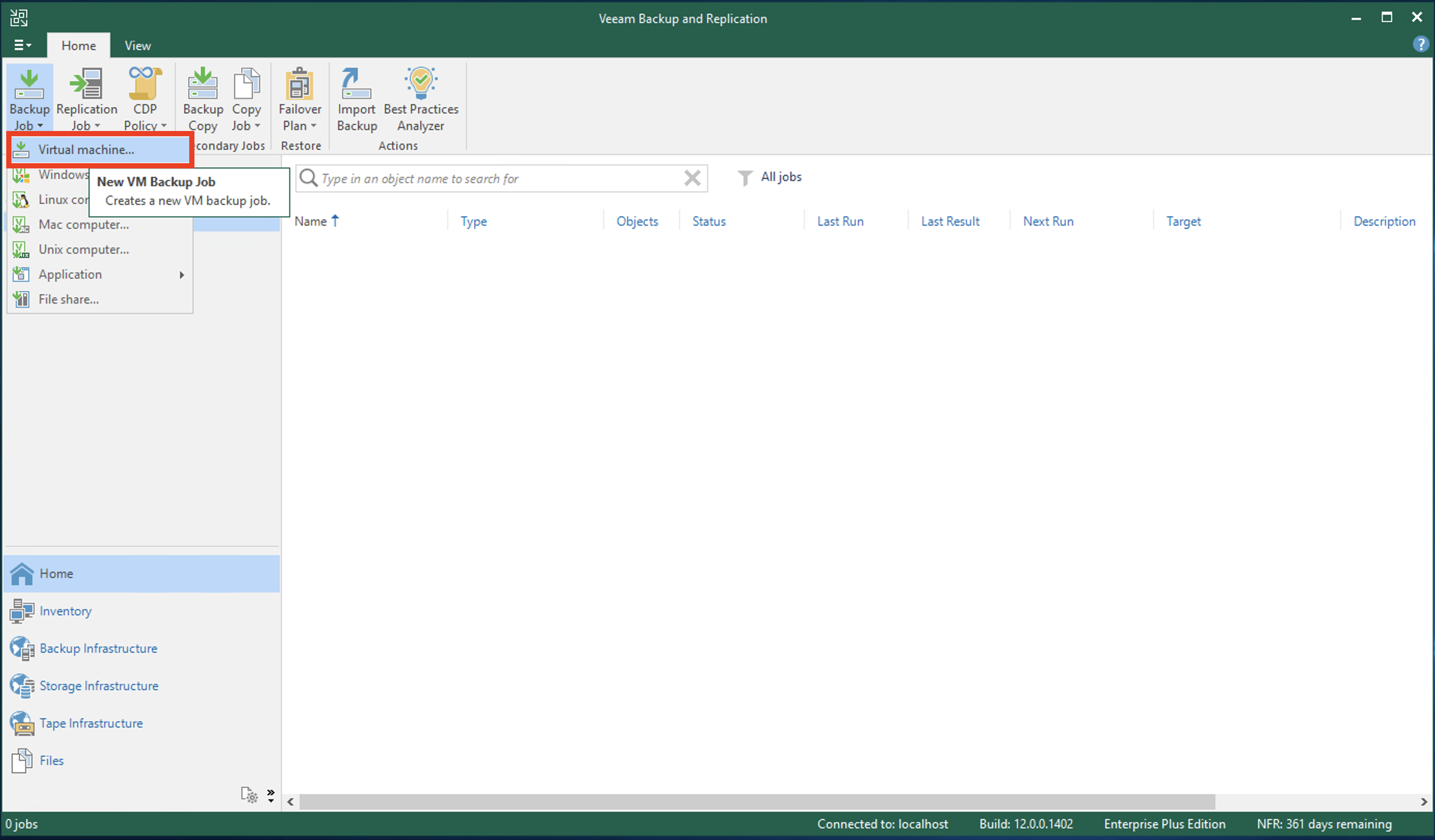The width and height of the screenshot is (1435, 840).
Task: Switch to the Home ribbon tab
Action: click(x=79, y=46)
